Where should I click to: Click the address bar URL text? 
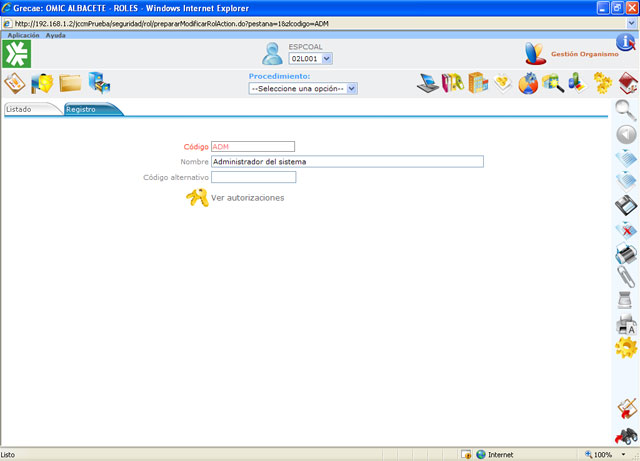pyautogui.click(x=171, y=24)
